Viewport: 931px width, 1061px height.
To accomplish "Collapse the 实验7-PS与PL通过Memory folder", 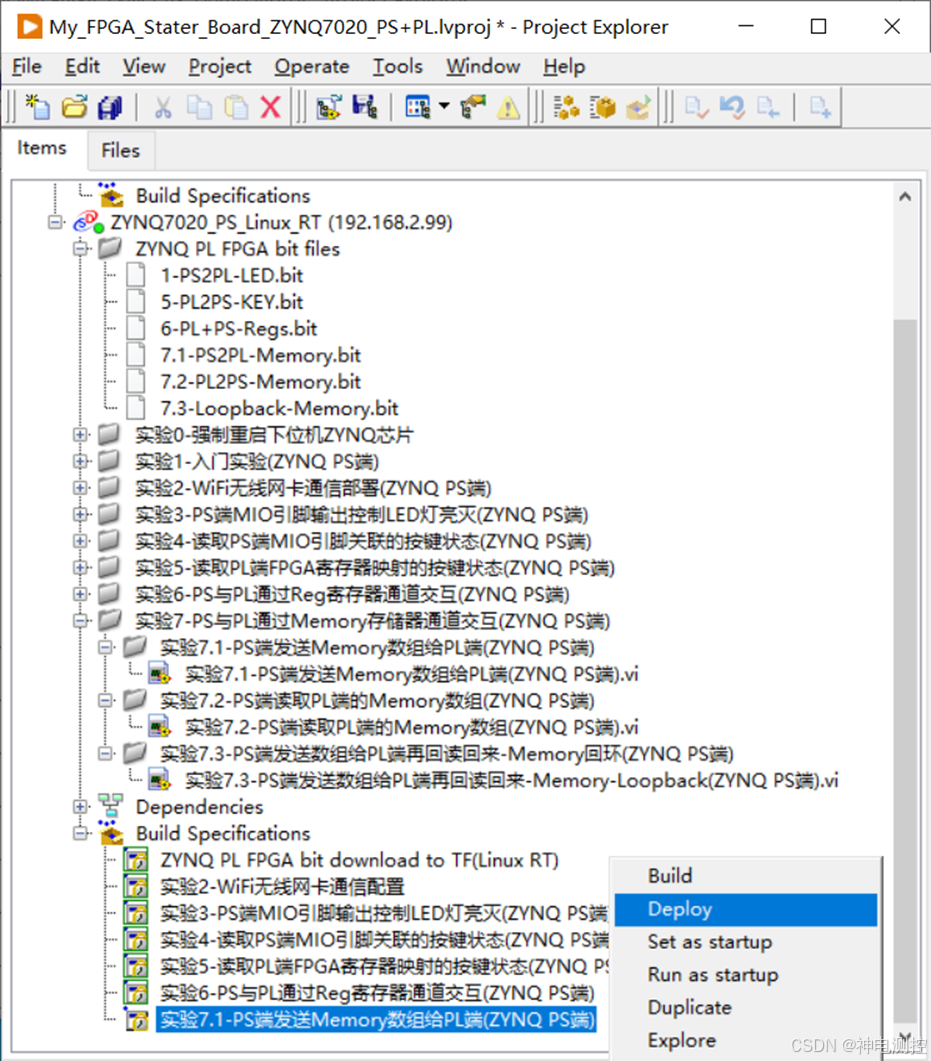I will pyautogui.click(x=81, y=620).
